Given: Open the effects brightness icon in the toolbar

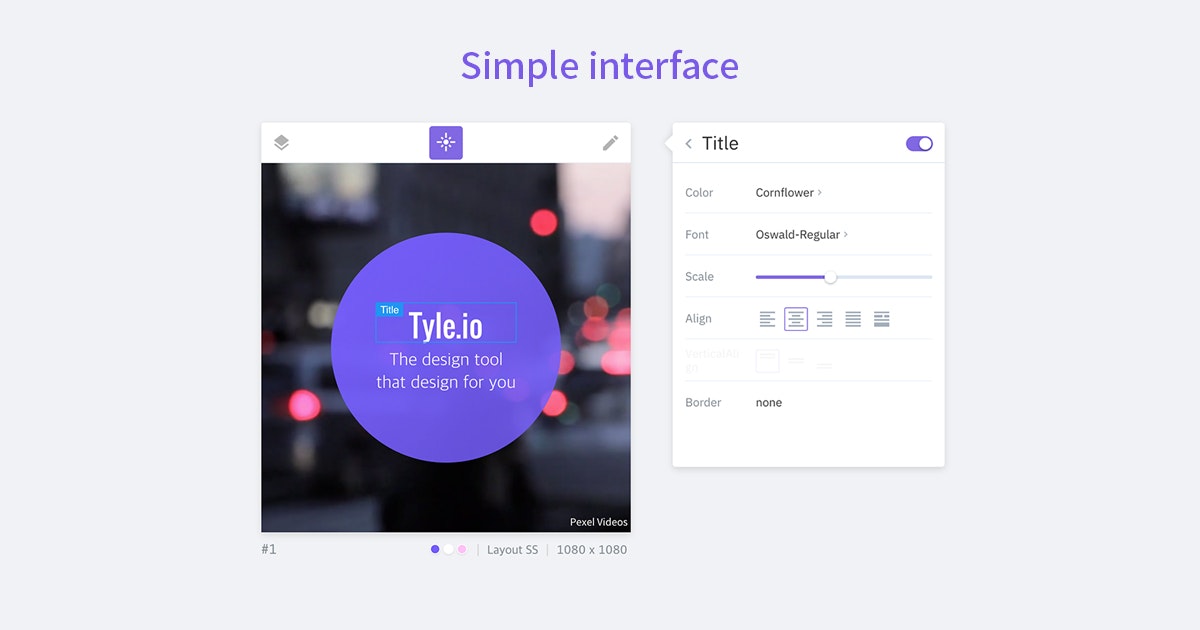Looking at the screenshot, I should tap(445, 142).
